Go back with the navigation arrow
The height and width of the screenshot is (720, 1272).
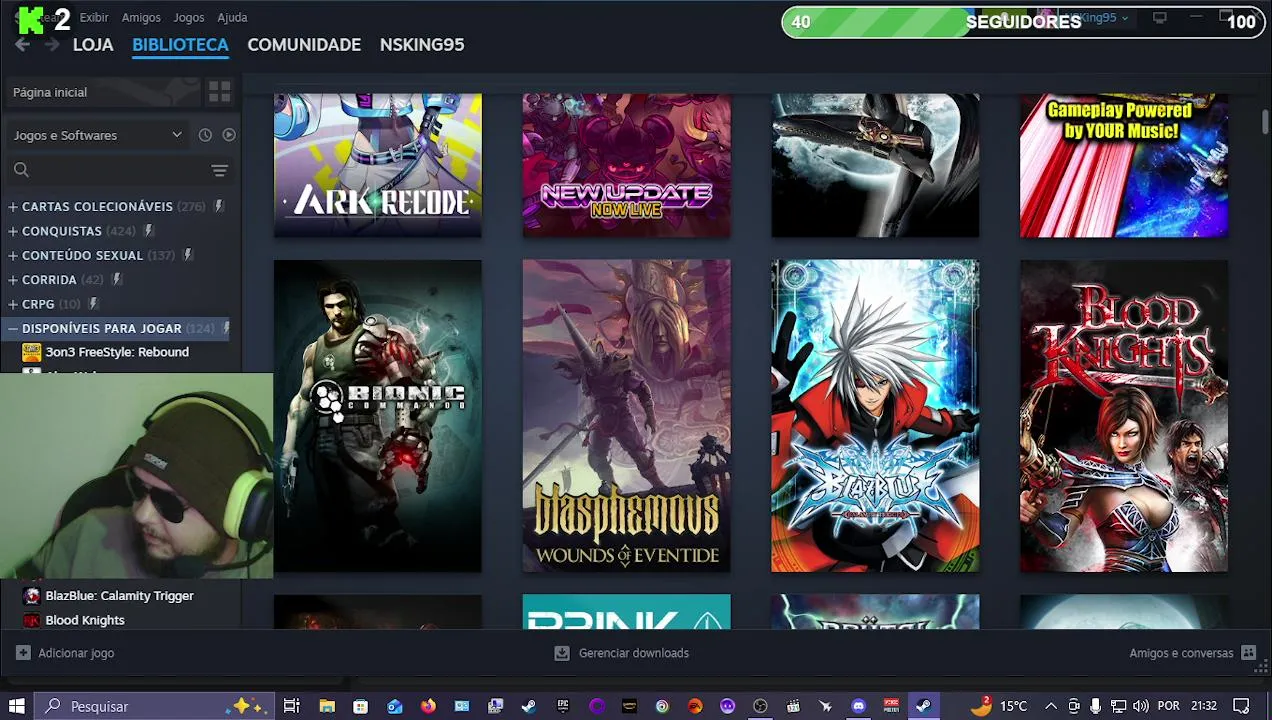click(x=22, y=45)
